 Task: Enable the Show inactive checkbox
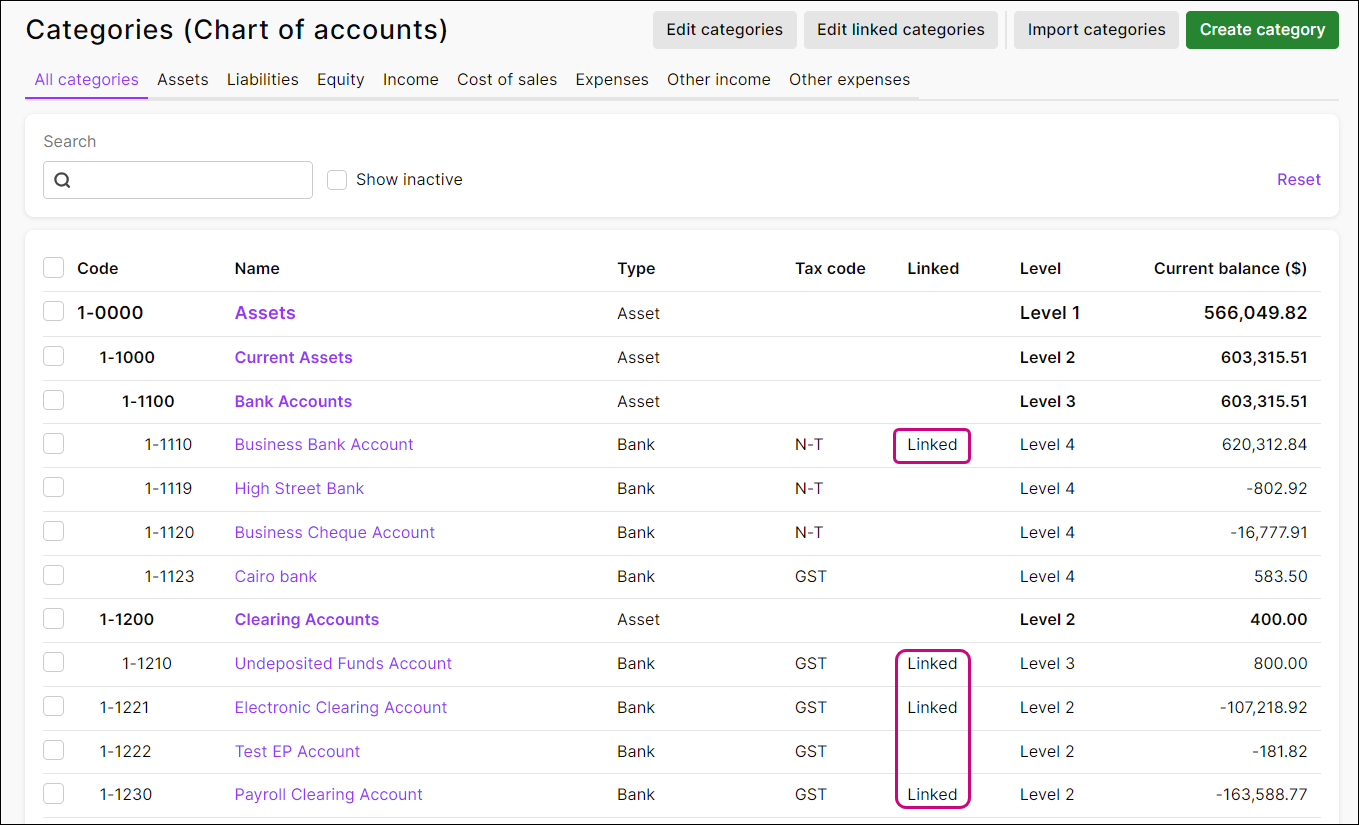click(x=337, y=179)
